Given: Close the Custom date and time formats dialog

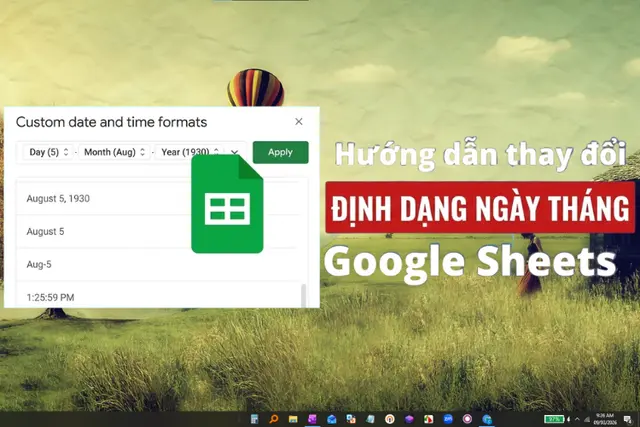Looking at the screenshot, I should 299,122.
